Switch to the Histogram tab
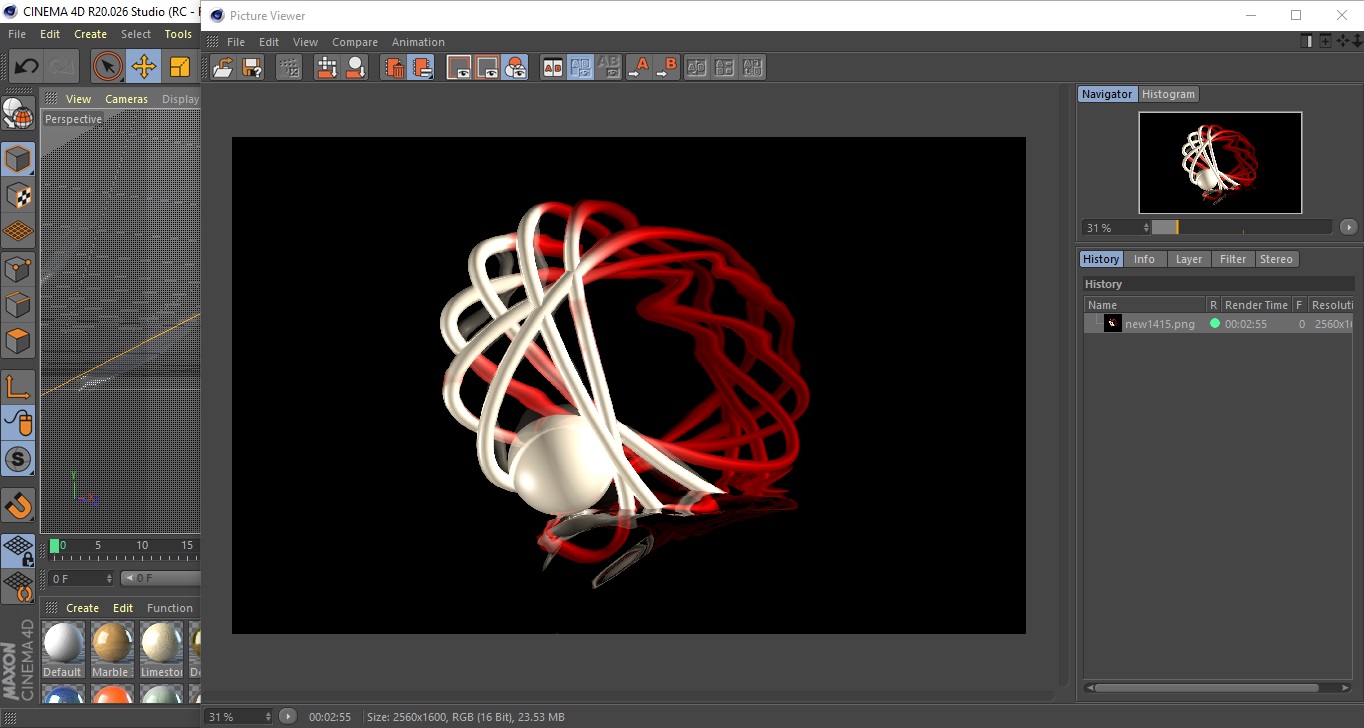This screenshot has height=728, width=1364. pos(1168,94)
